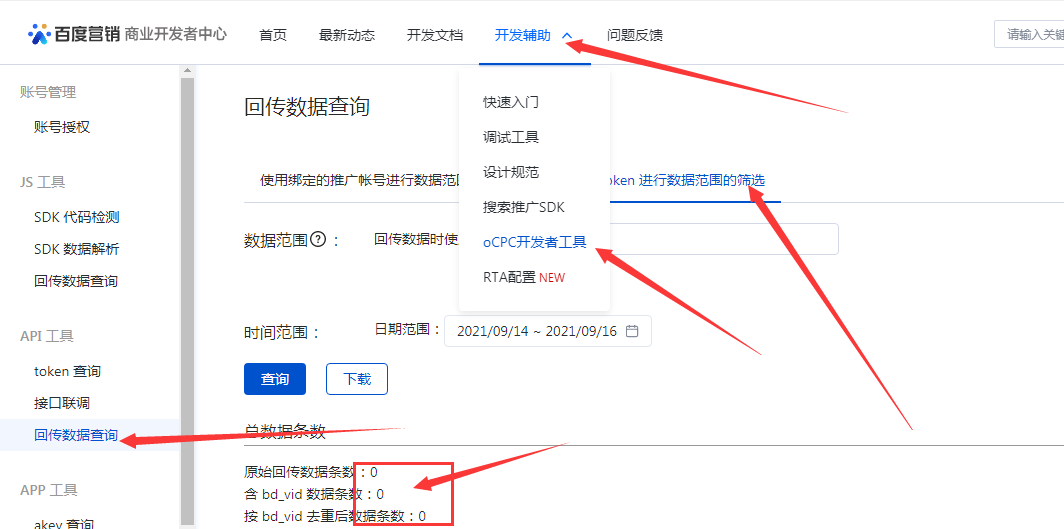Viewport: 1064px width, 529px height.
Task: Select 设计规范 from the dropdown menu
Action: [x=511, y=172]
